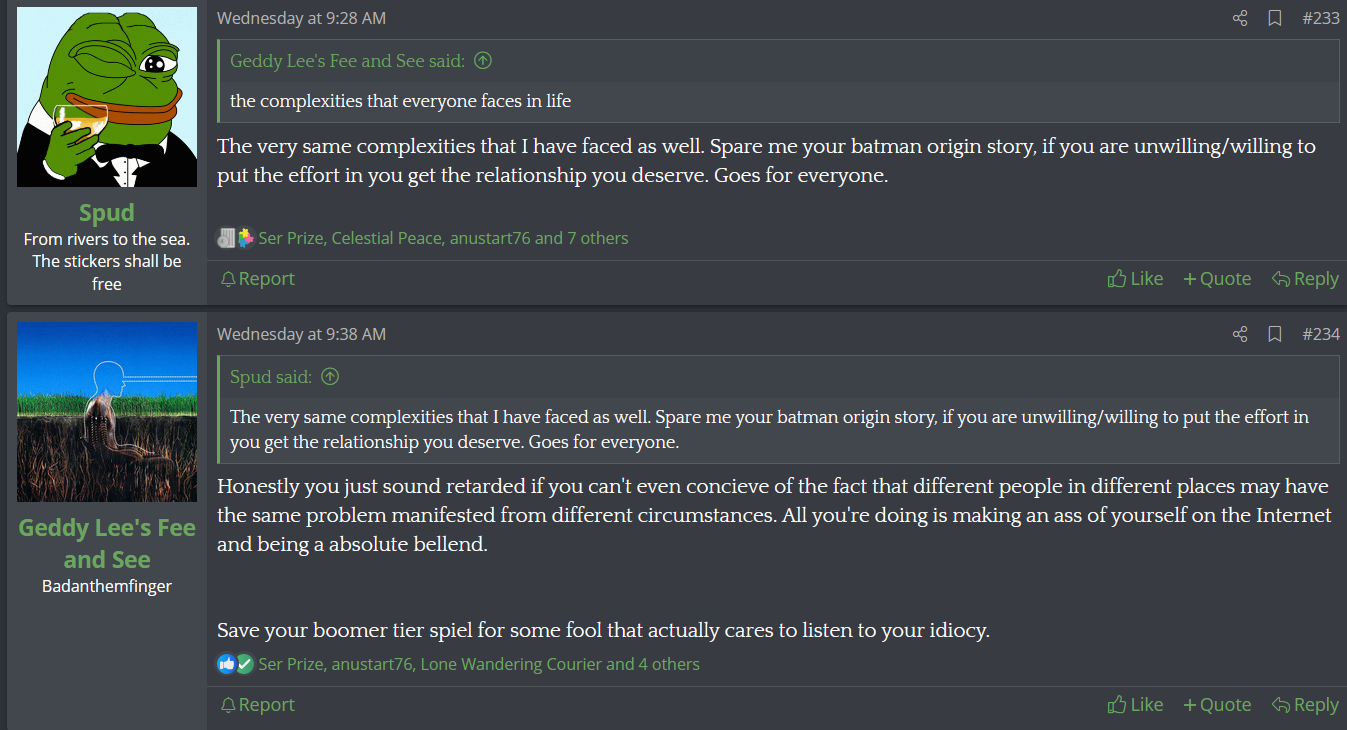Quote post #234
The height and width of the screenshot is (730, 1347).
[1217, 705]
